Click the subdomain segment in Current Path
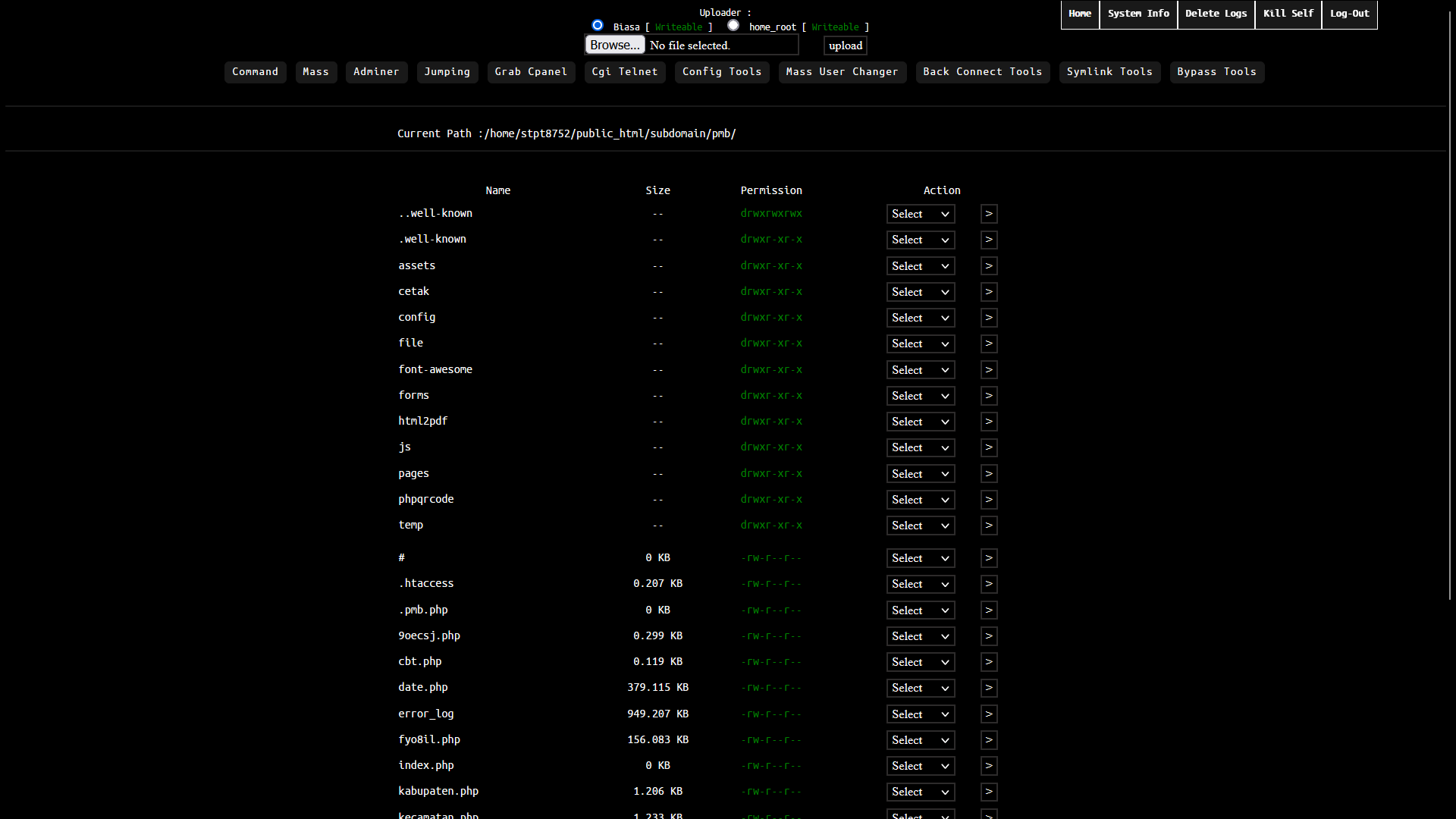The image size is (1456, 819). [x=678, y=133]
